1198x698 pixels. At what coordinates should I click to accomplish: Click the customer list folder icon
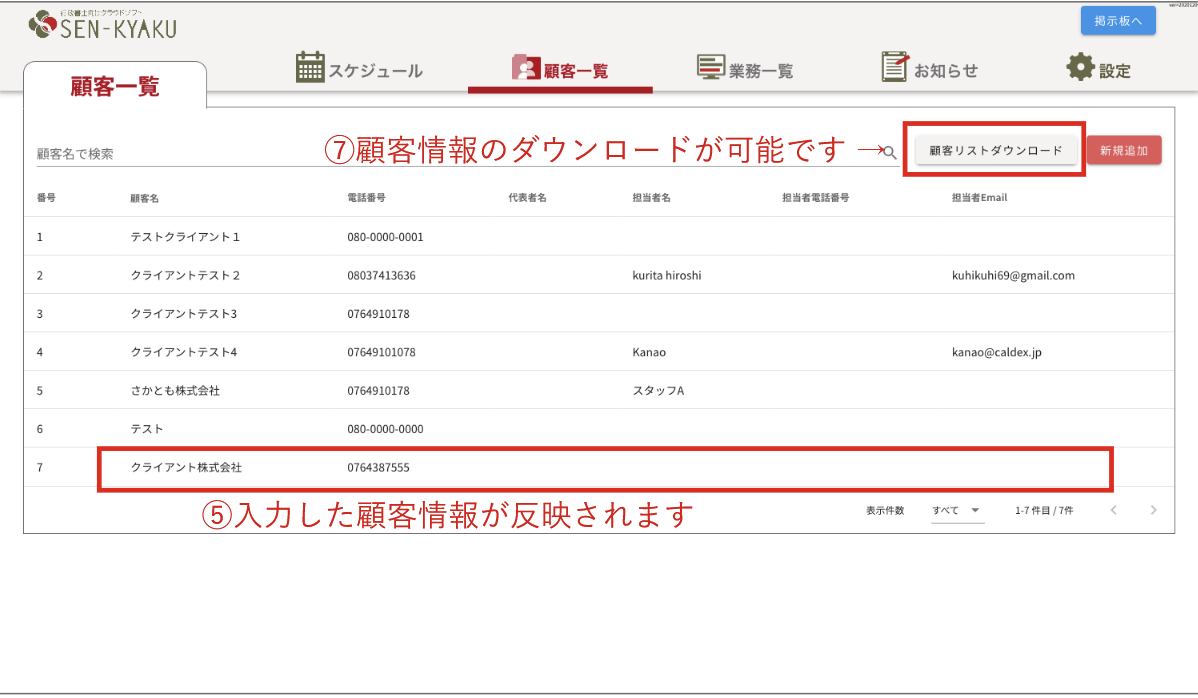pos(525,68)
